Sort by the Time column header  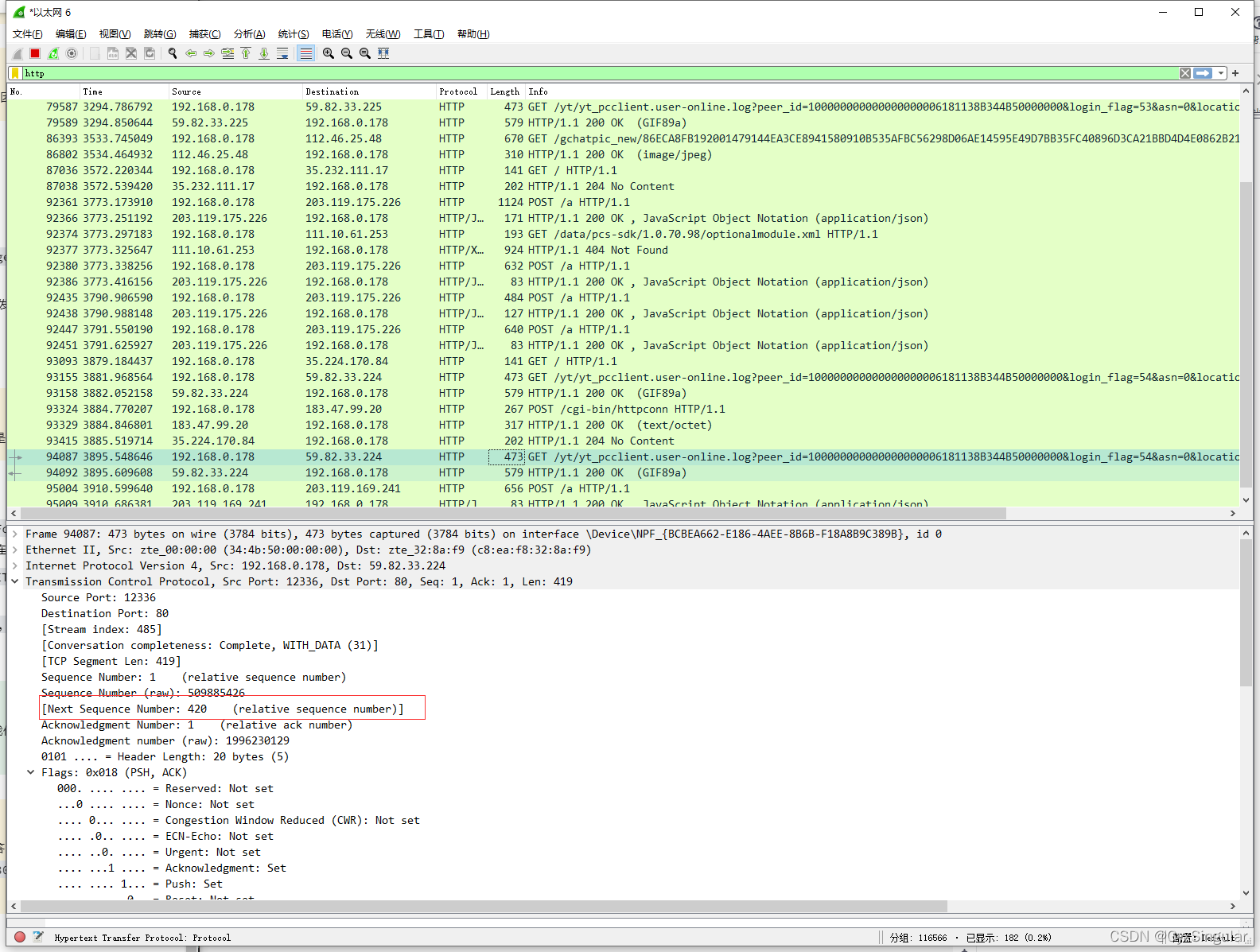124,91
